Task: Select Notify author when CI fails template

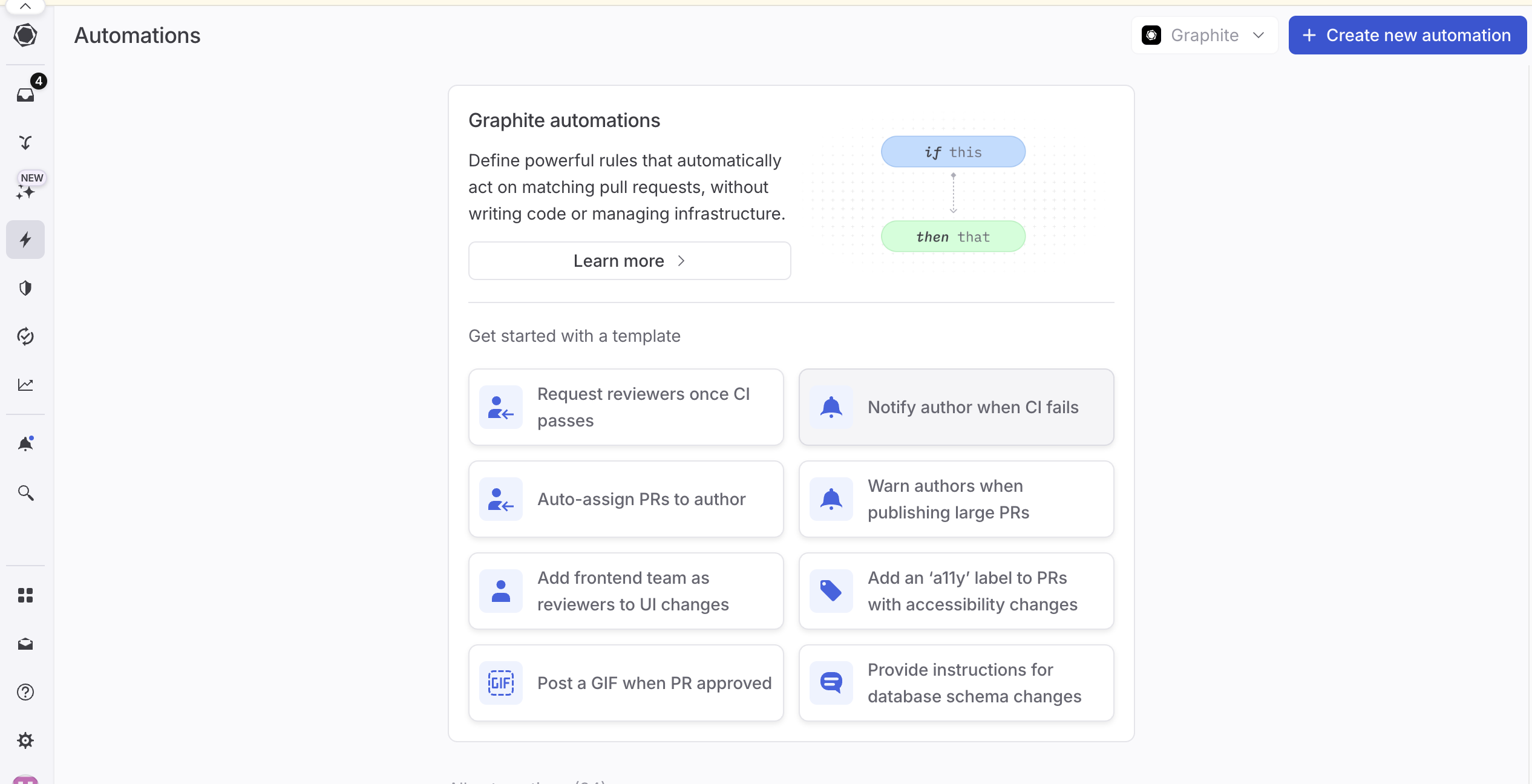Action: (956, 407)
